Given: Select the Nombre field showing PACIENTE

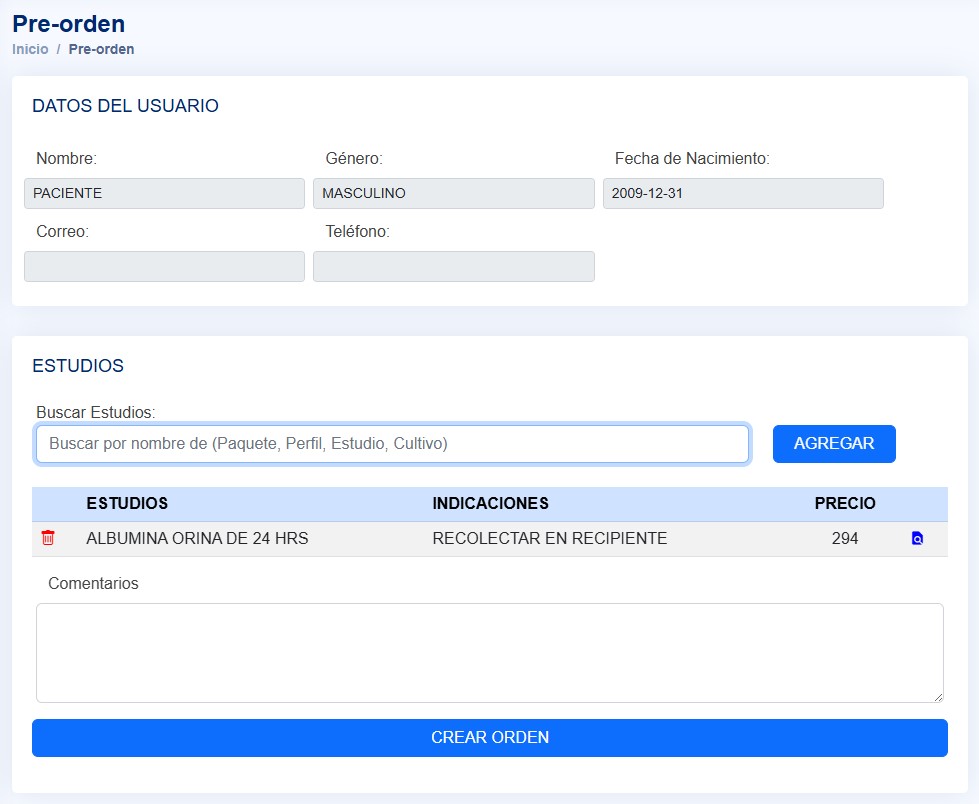Looking at the screenshot, I should (x=164, y=193).
